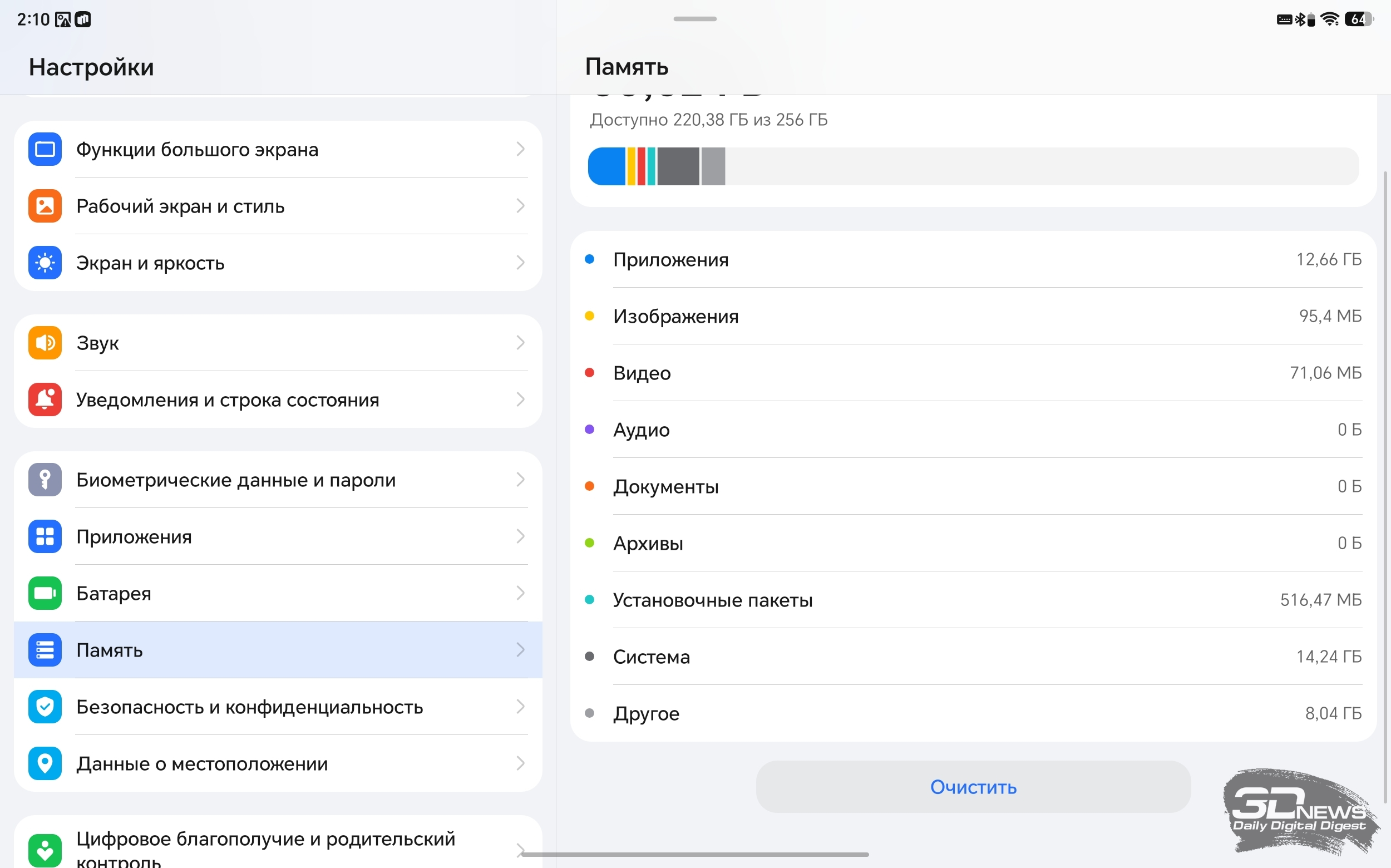Screen dimensions: 1391x868
Task: Open Установочные пакеты storage category
Action: (973, 600)
